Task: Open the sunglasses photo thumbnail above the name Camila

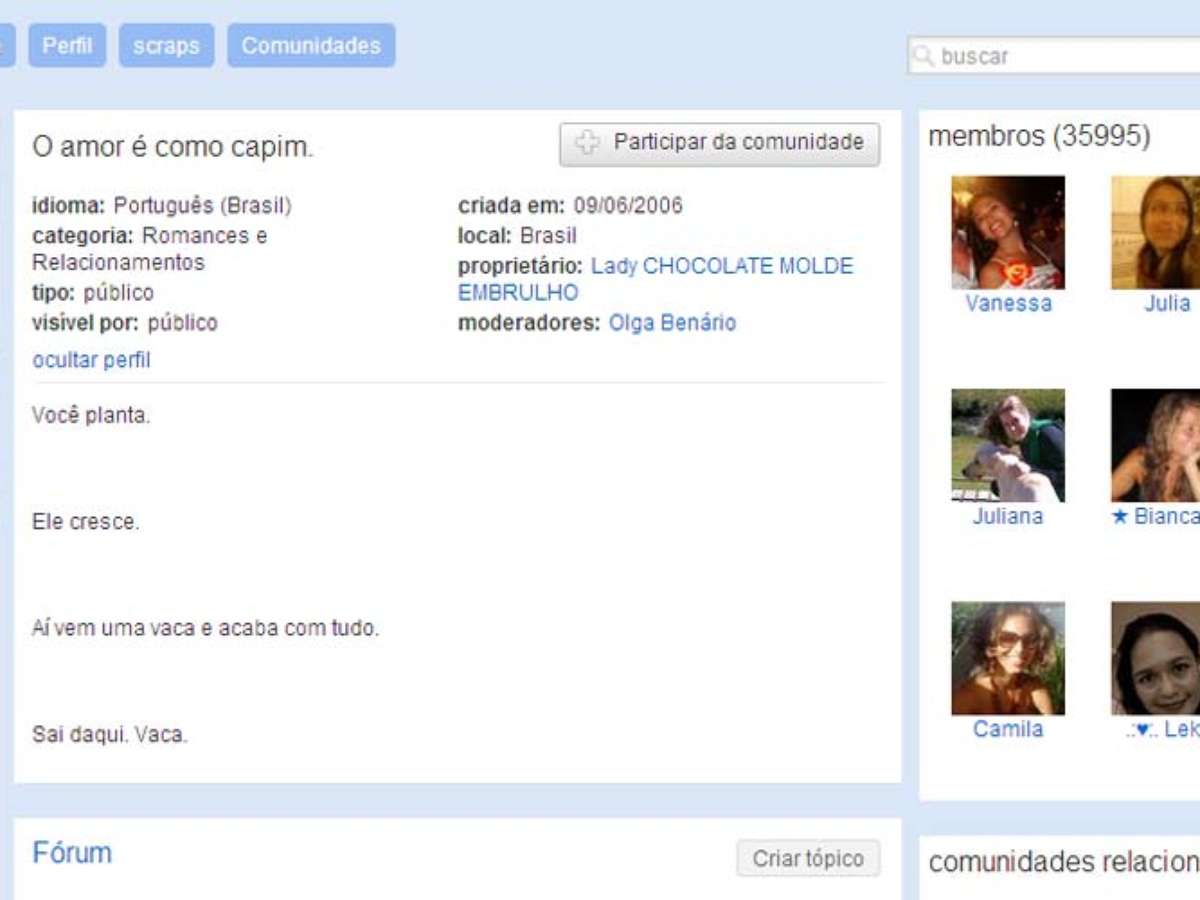Action: pos(1008,658)
